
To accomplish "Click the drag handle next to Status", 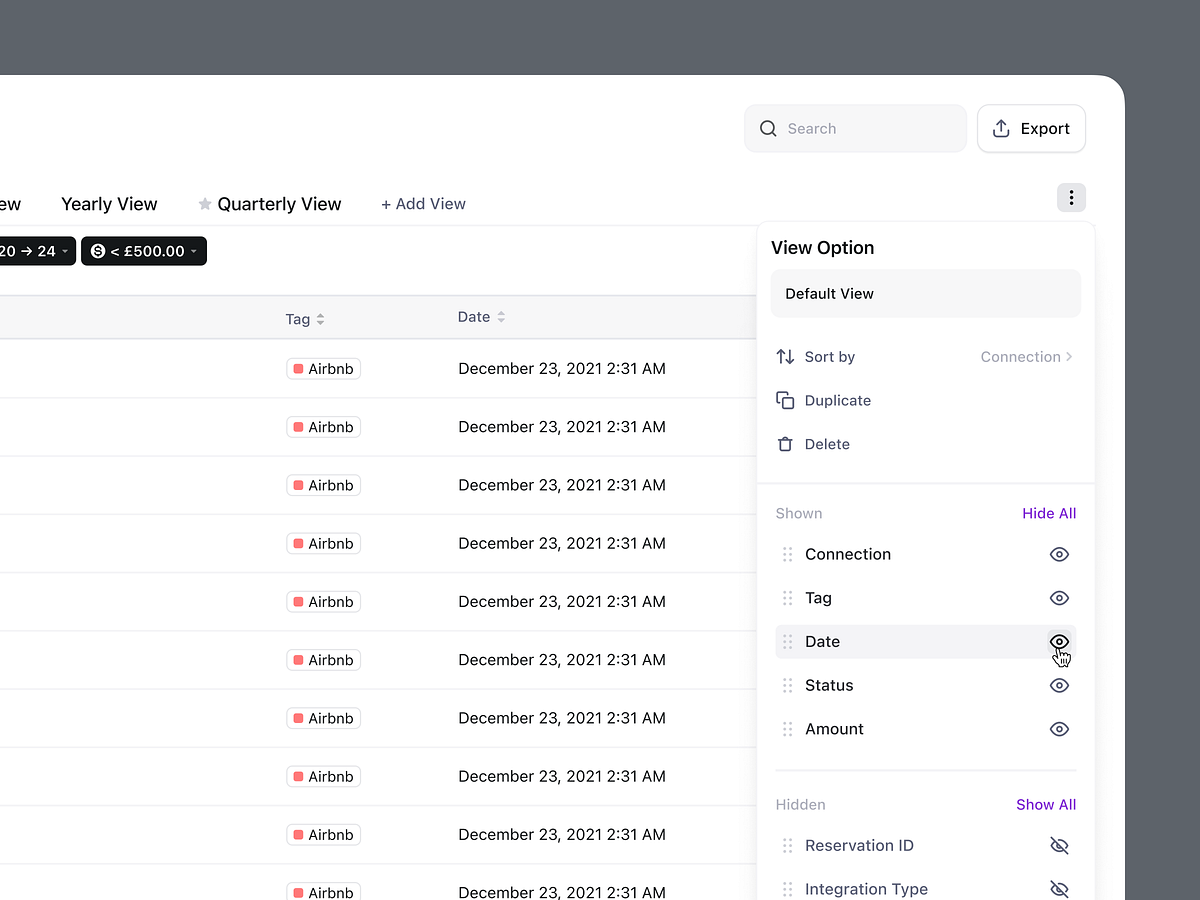I will (x=788, y=685).
